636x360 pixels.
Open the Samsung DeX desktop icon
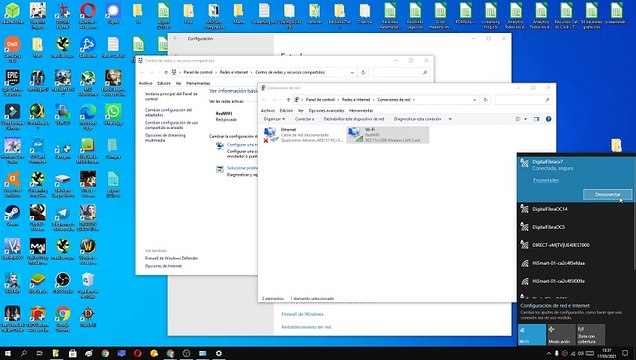[12, 49]
